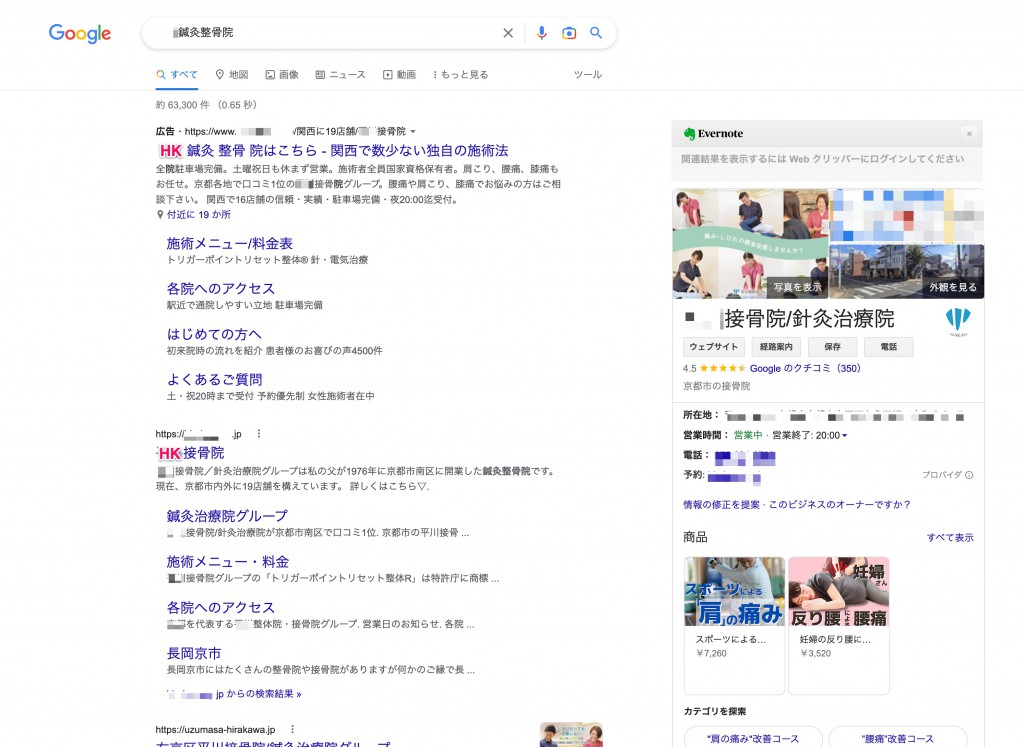Click the ウェブサイト button
Image resolution: width=1024 pixels, height=747 pixels.
click(x=713, y=347)
